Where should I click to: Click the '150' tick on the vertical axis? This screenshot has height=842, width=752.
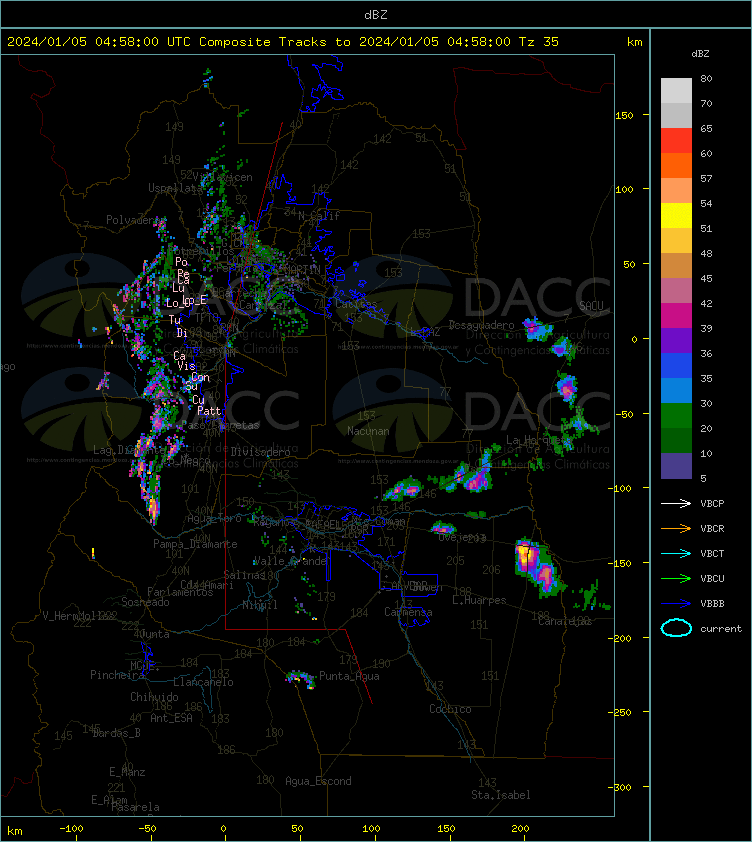[x=624, y=115]
